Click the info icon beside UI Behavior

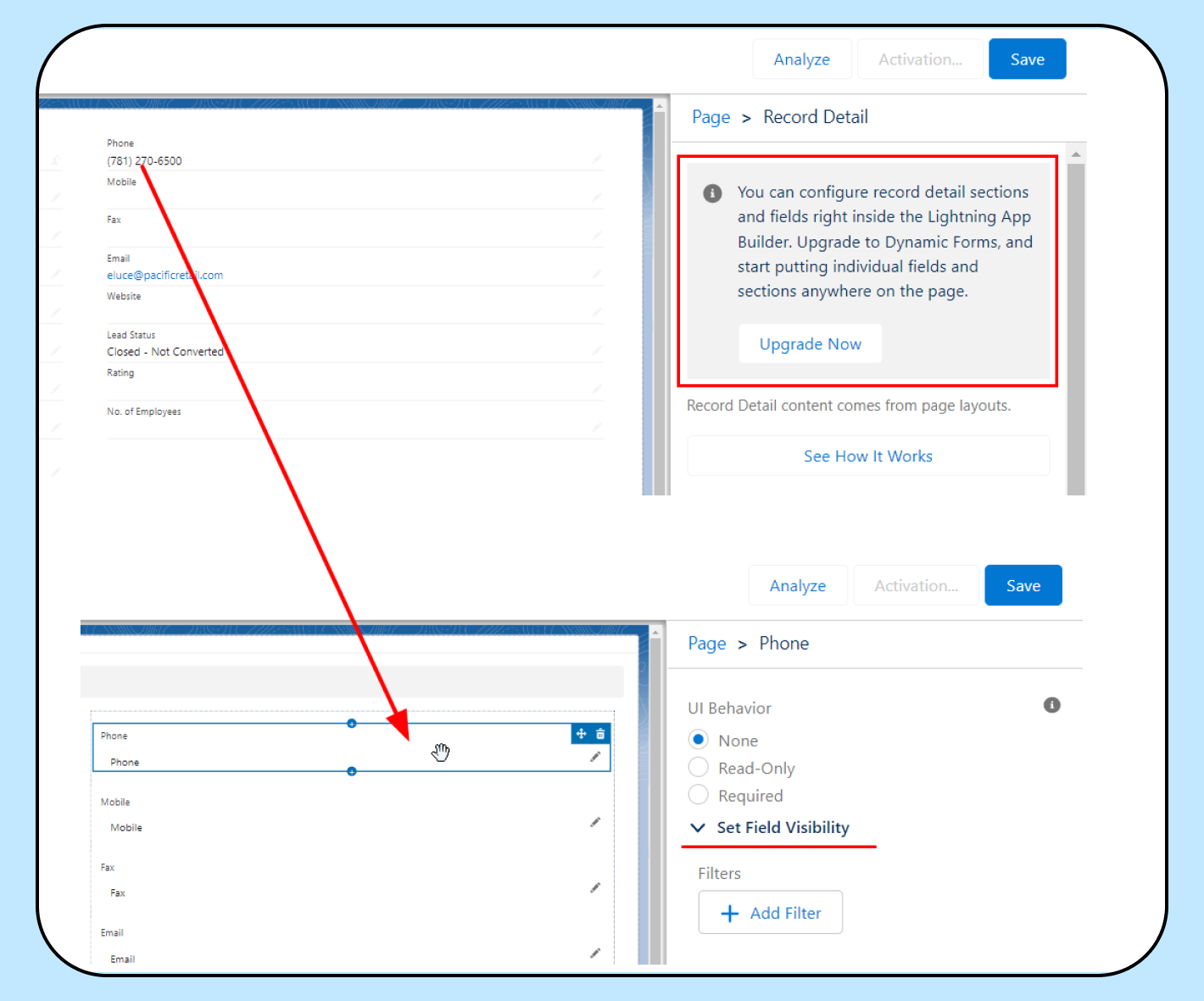pos(1052,705)
